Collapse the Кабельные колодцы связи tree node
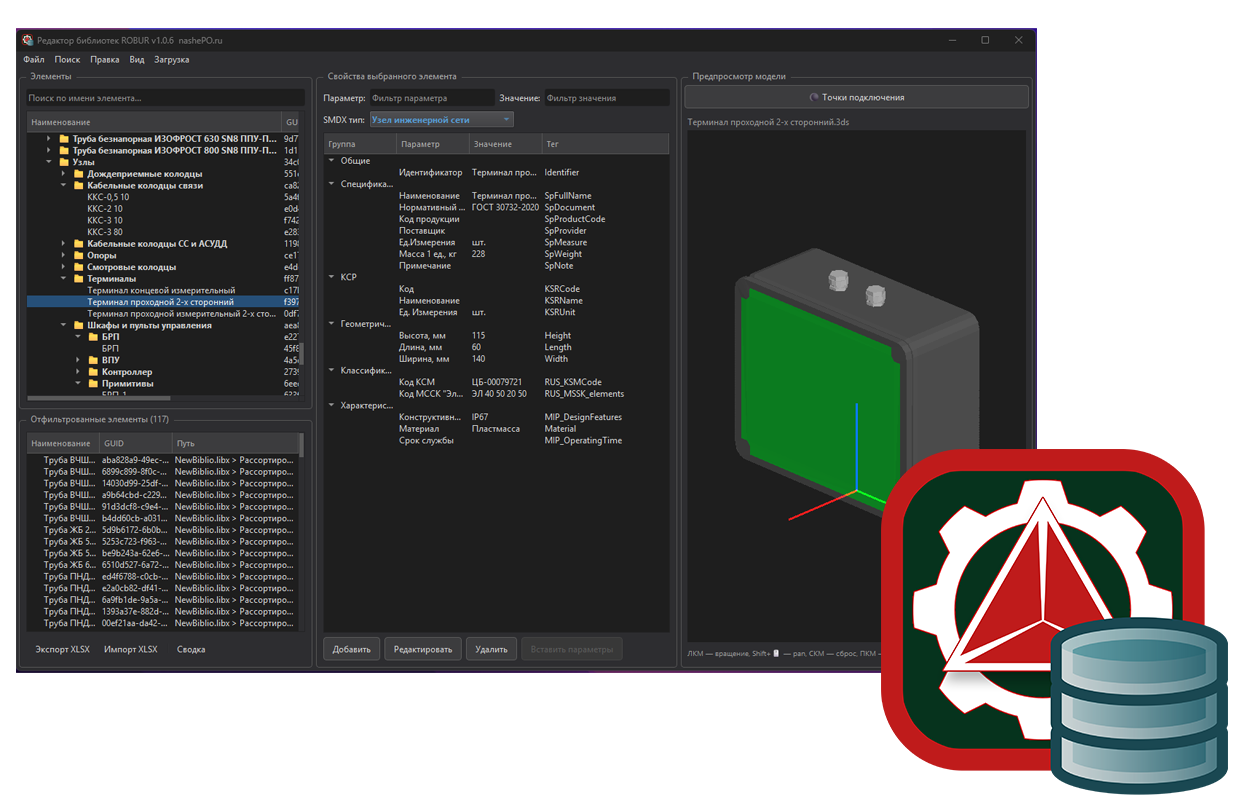 point(63,185)
